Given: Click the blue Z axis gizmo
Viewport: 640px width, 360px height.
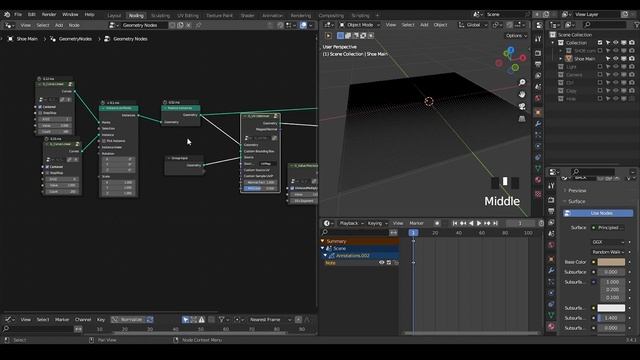Looking at the screenshot, I should point(511,49).
